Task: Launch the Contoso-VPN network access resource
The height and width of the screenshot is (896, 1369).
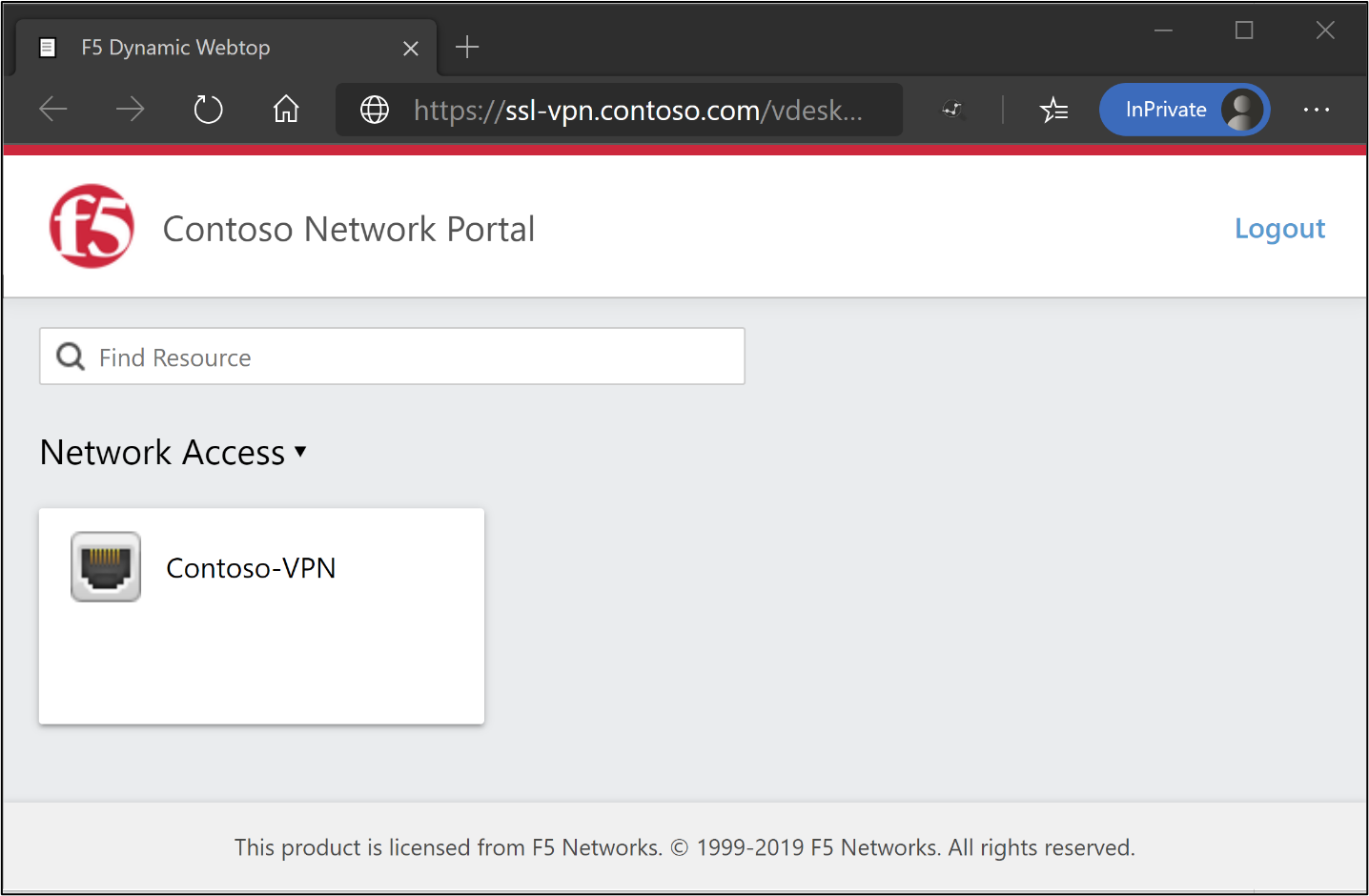Action: (252, 568)
